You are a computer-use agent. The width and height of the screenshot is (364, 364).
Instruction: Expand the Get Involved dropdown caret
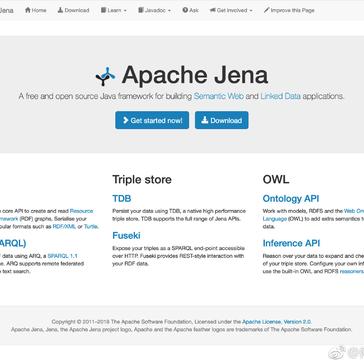point(251,11)
